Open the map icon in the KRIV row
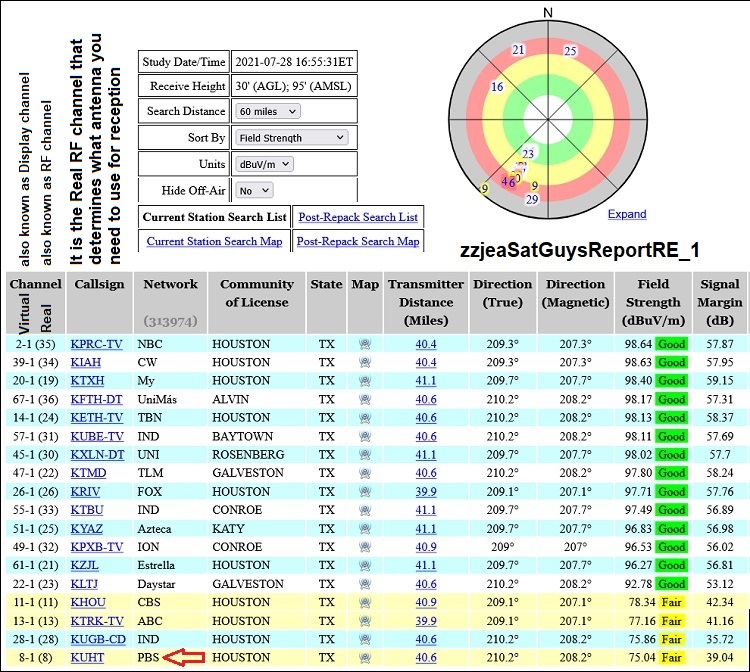The height and width of the screenshot is (672, 750). click(x=365, y=492)
